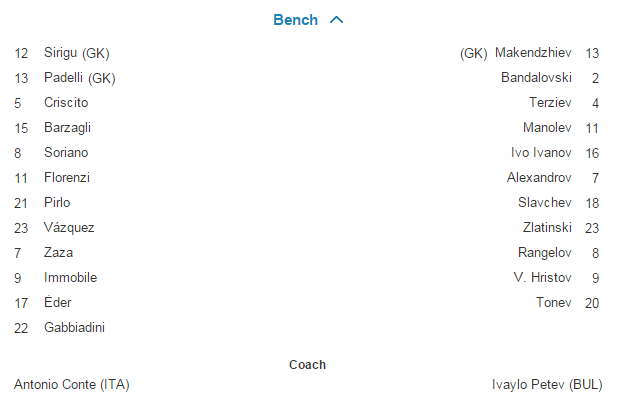Open Criscito player entry
Screen dimensions: 617x407
[66, 103]
